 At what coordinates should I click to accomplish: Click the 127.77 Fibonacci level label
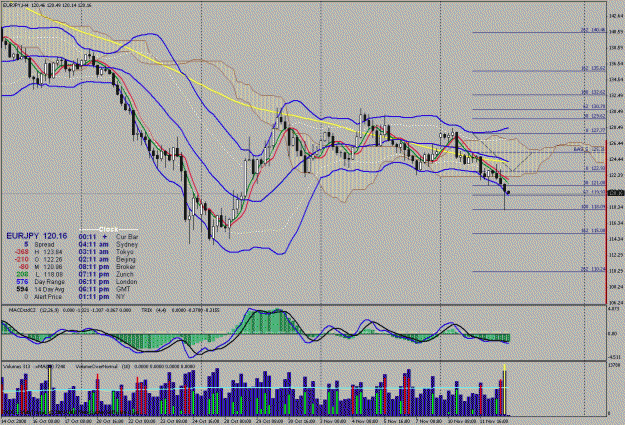(x=595, y=130)
